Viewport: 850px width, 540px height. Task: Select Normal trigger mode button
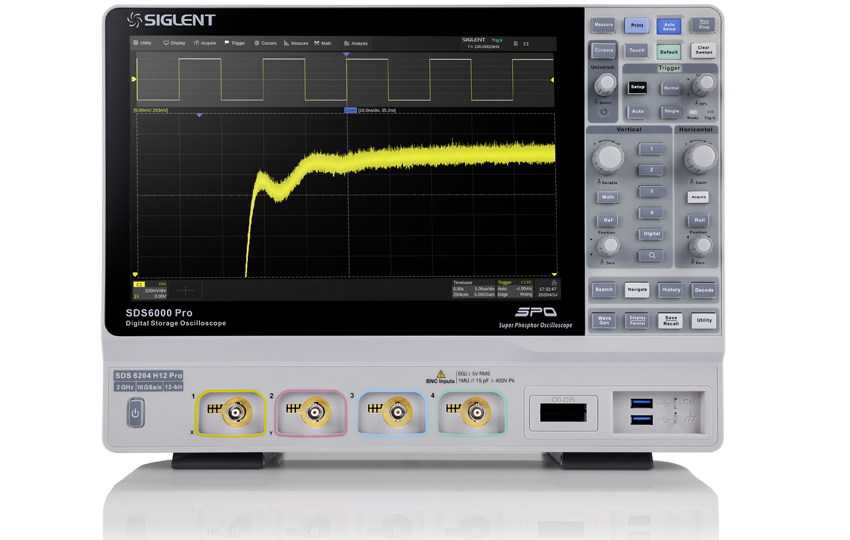(x=671, y=87)
